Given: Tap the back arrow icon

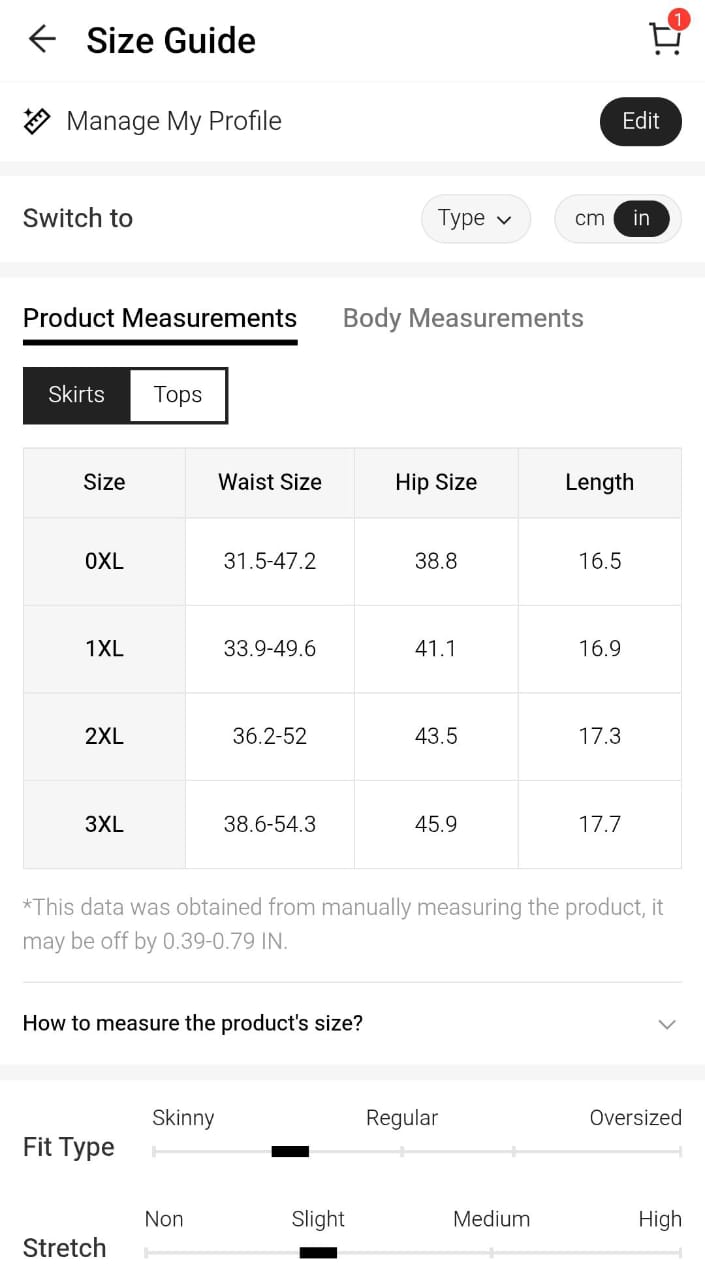Looking at the screenshot, I should pyautogui.click(x=42, y=40).
